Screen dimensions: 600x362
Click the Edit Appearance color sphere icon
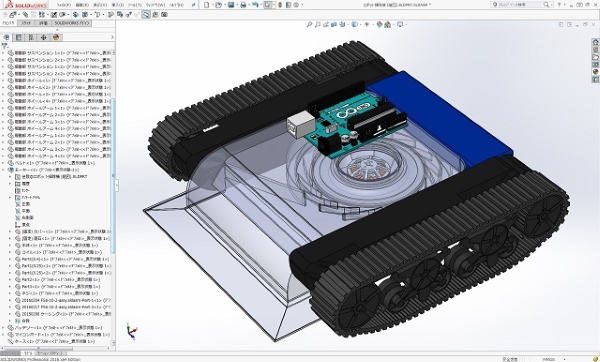tap(379, 24)
